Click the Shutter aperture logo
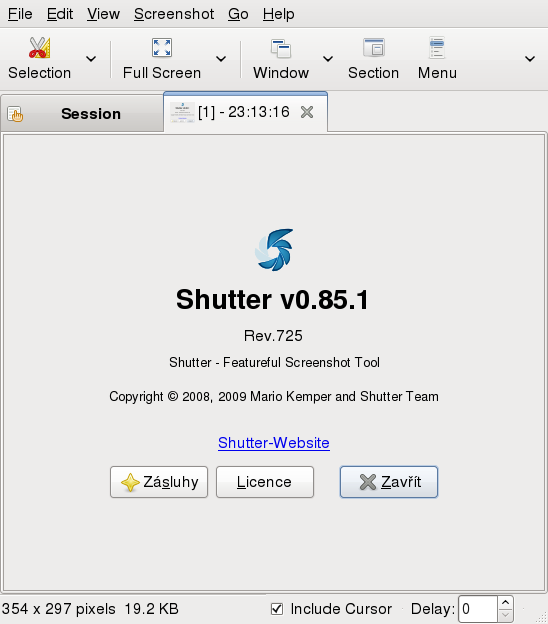The width and height of the screenshot is (548, 624). 274,250
